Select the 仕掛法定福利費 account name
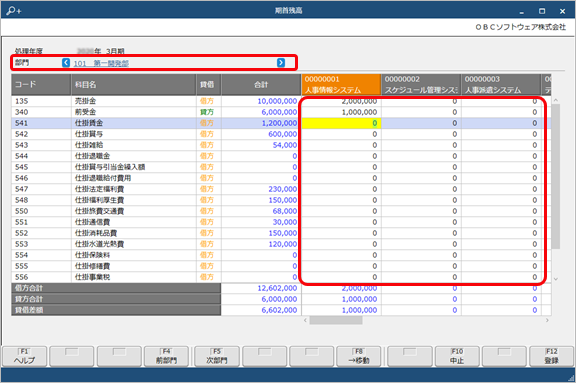This screenshot has height=383, width=576. pyautogui.click(x=99, y=189)
